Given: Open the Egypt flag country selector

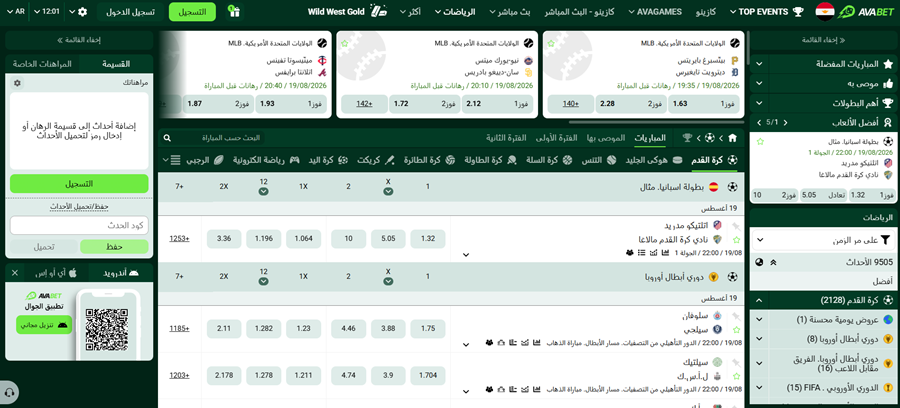Looking at the screenshot, I should click(x=825, y=11).
